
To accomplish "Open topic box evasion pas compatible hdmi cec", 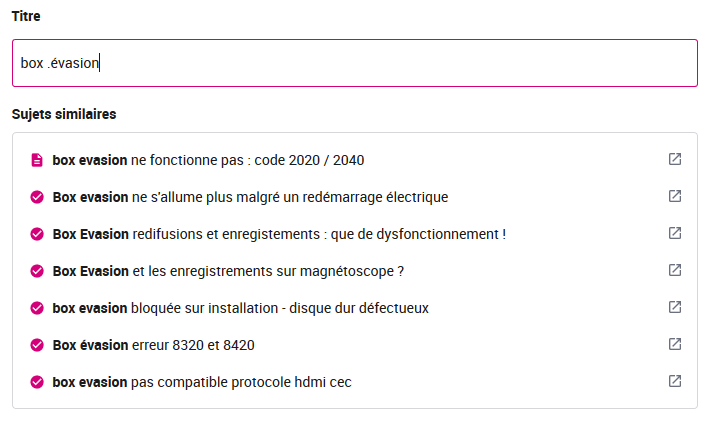I will (x=202, y=382).
